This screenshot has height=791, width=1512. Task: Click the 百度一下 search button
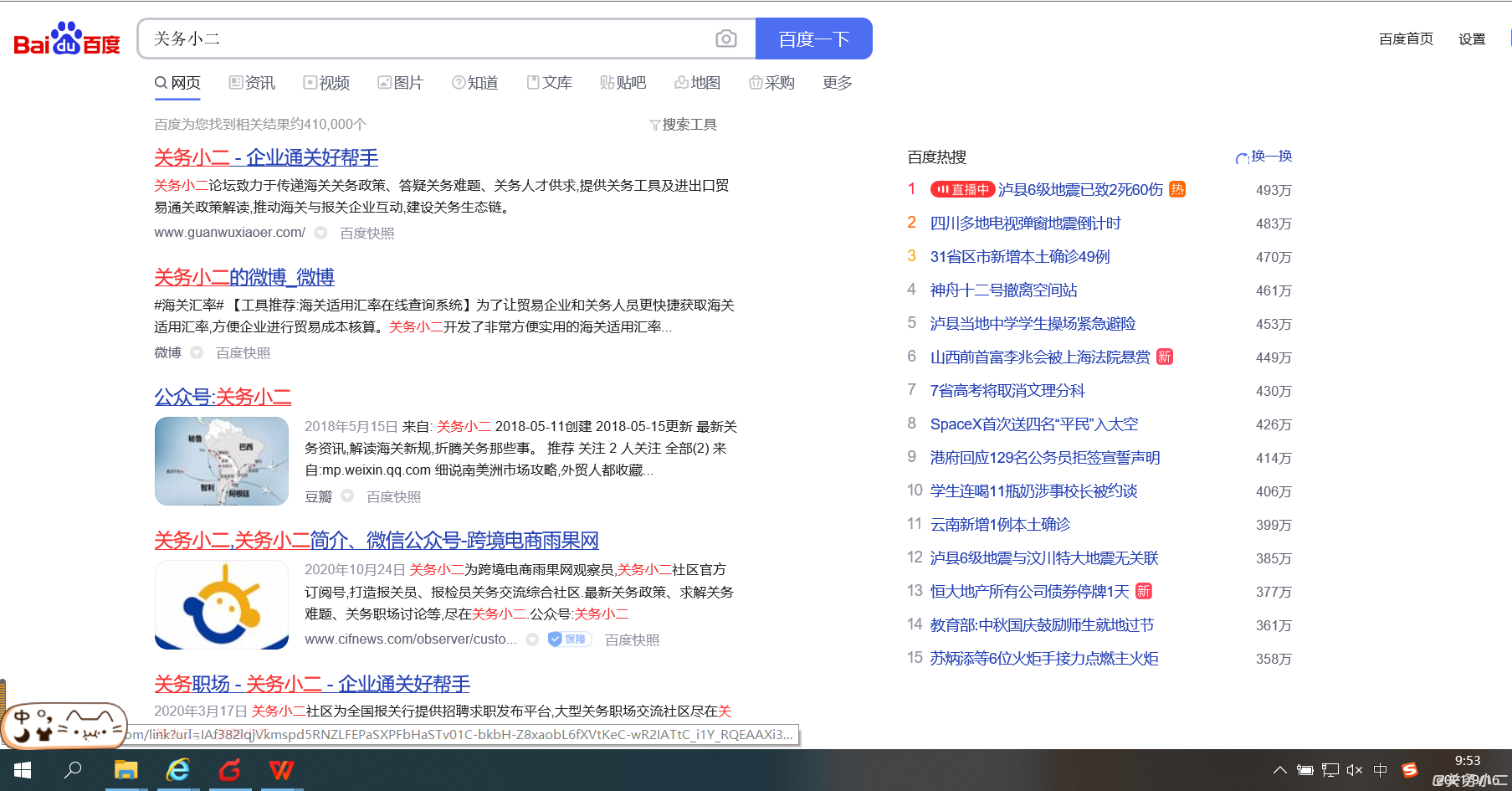point(813,39)
